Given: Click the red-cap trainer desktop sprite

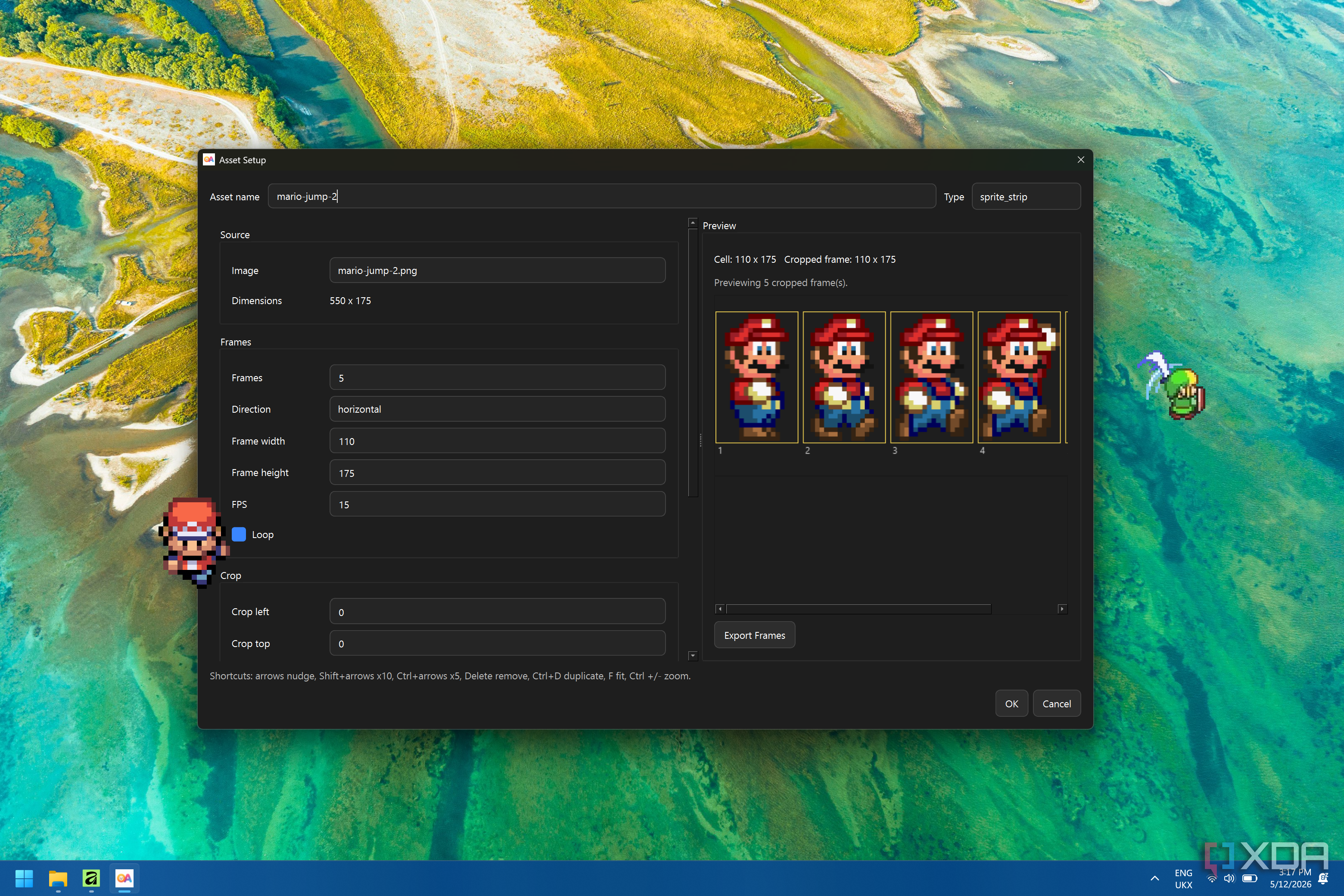Looking at the screenshot, I should click(193, 542).
